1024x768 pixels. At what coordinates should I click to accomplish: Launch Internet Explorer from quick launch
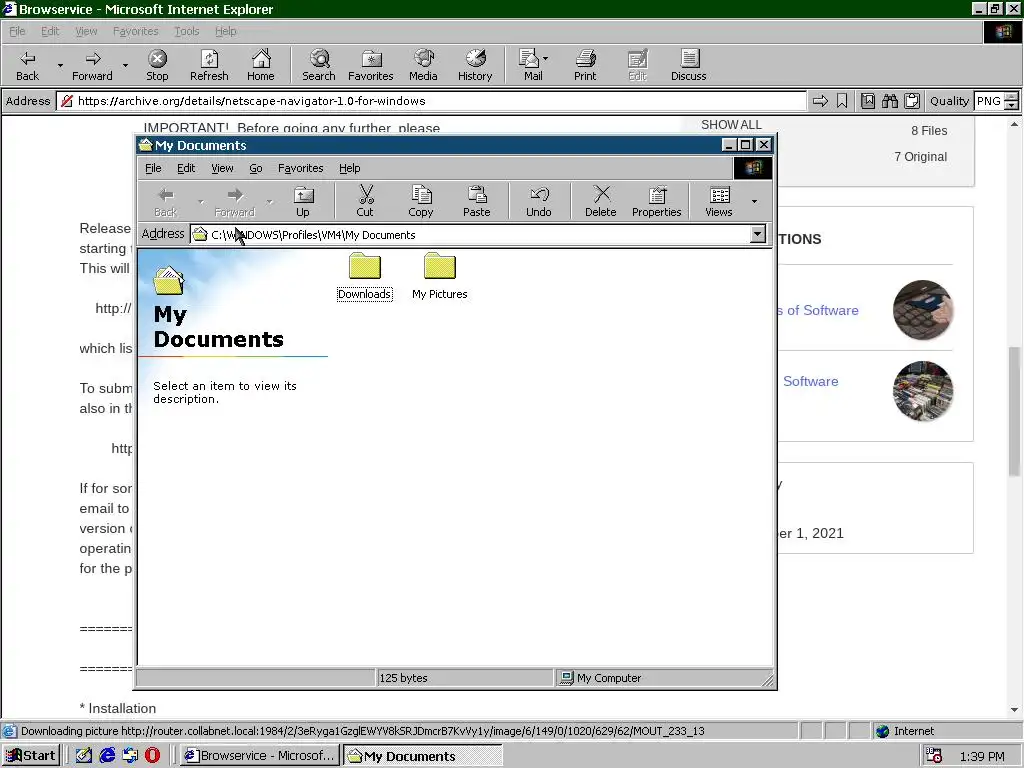point(107,755)
